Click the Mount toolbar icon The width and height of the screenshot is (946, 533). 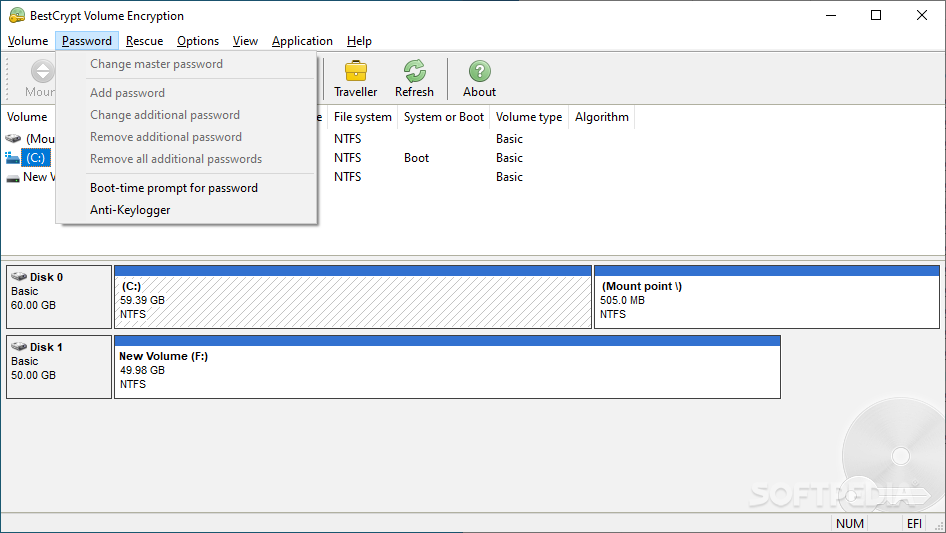pos(42,71)
